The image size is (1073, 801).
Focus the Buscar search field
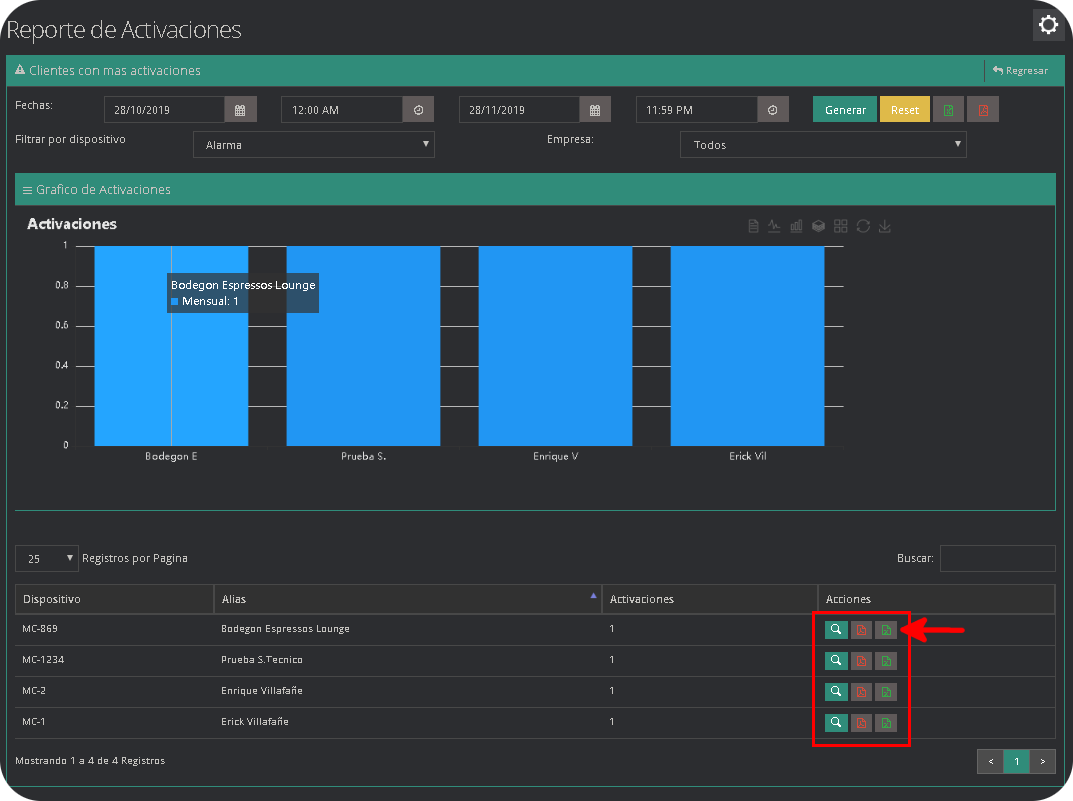point(997,558)
